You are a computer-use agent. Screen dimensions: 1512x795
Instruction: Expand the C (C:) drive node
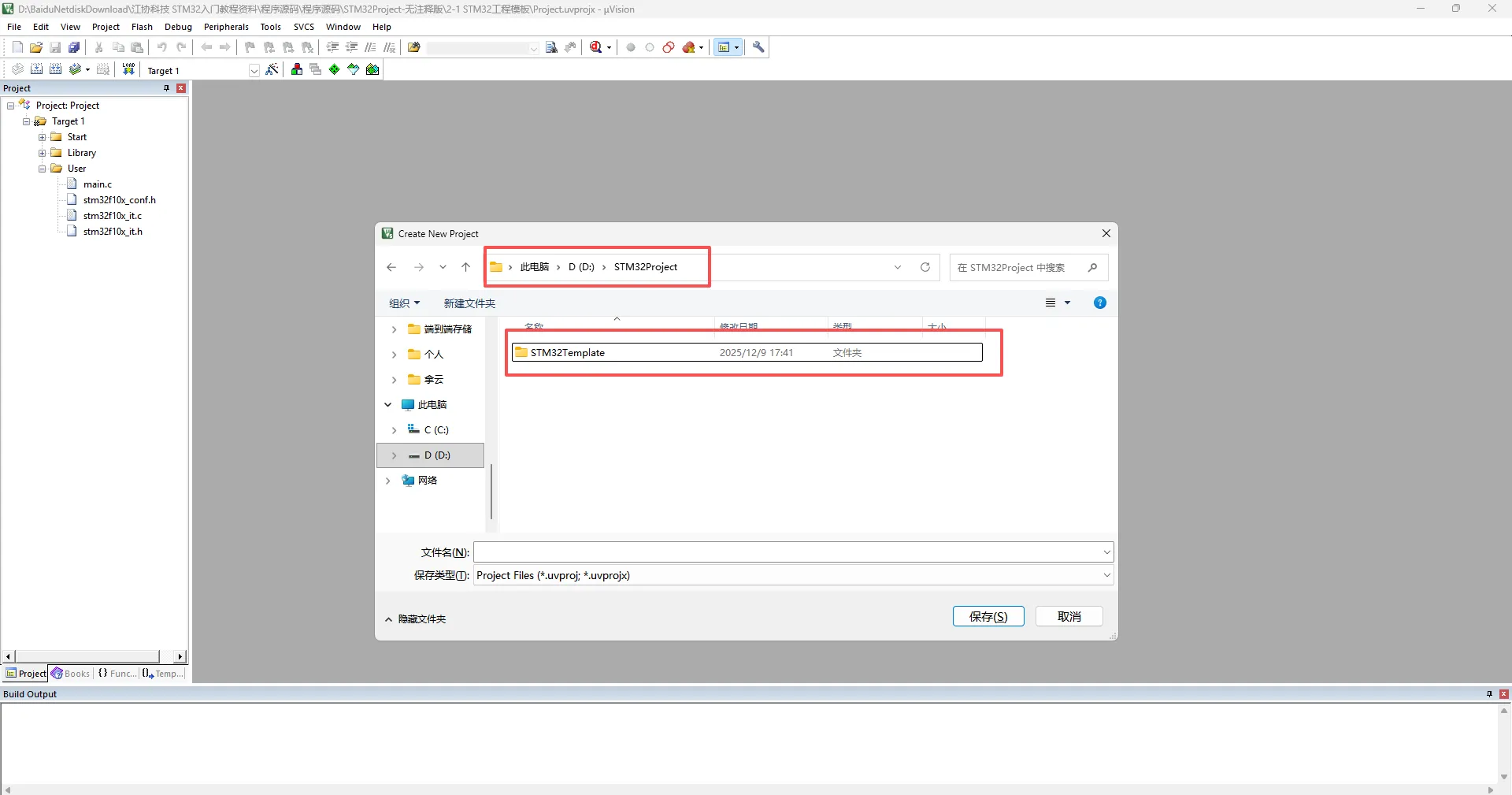[x=395, y=430]
